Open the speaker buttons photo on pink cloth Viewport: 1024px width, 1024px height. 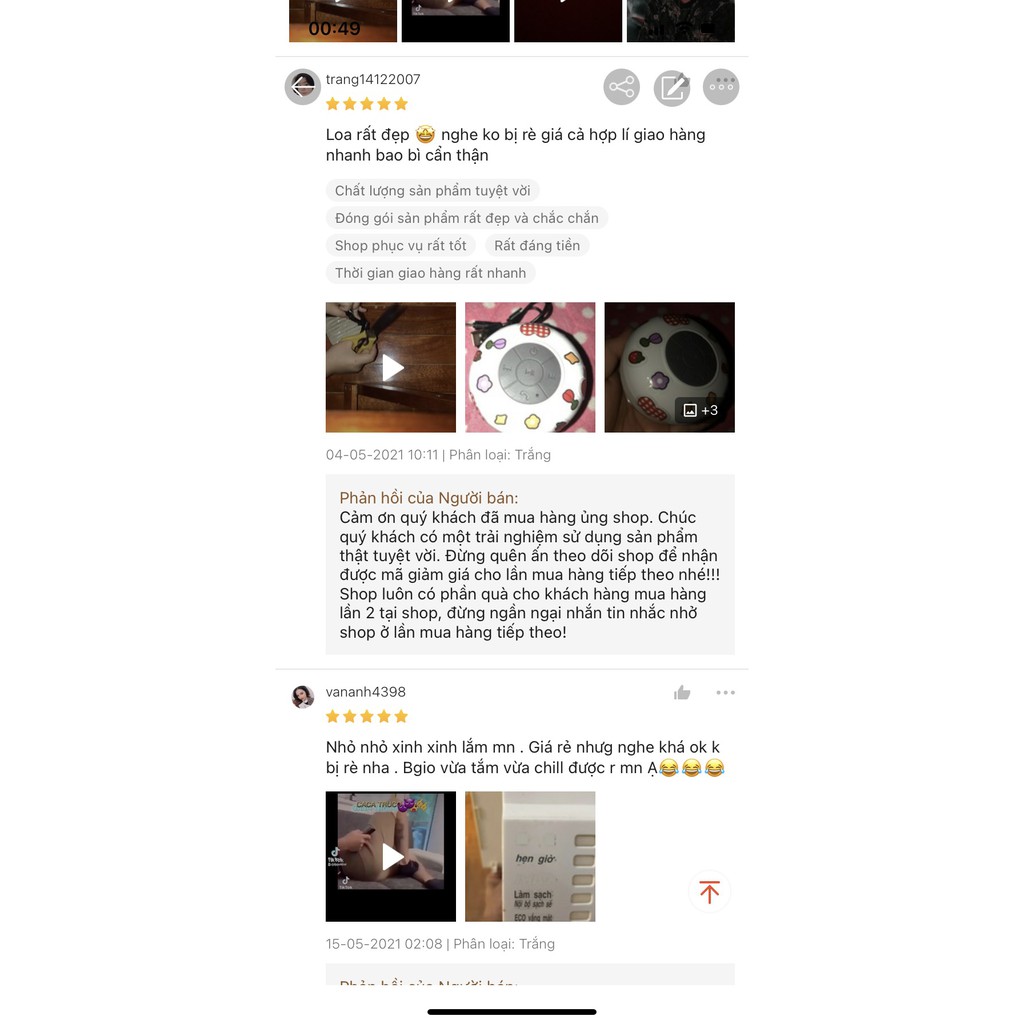coord(530,367)
